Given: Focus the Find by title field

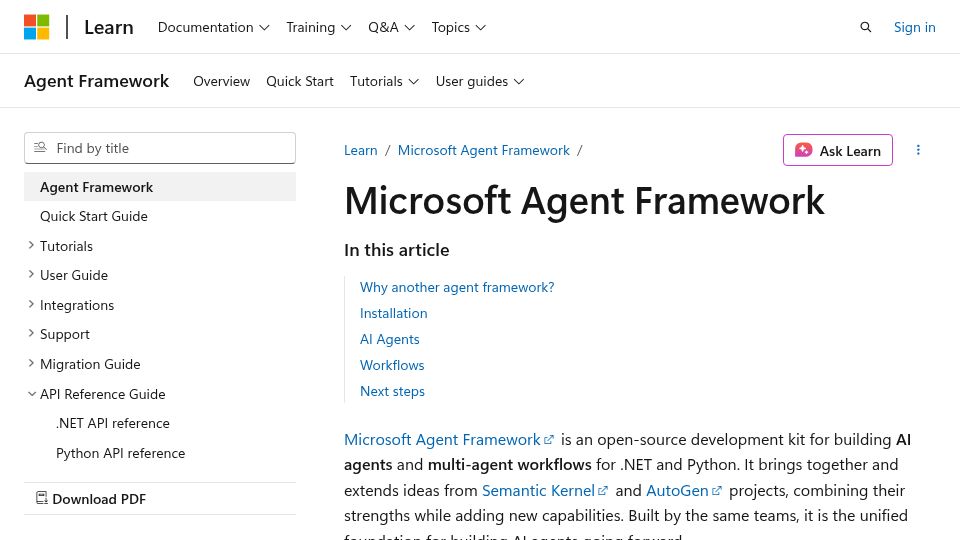Looking at the screenshot, I should pos(160,148).
